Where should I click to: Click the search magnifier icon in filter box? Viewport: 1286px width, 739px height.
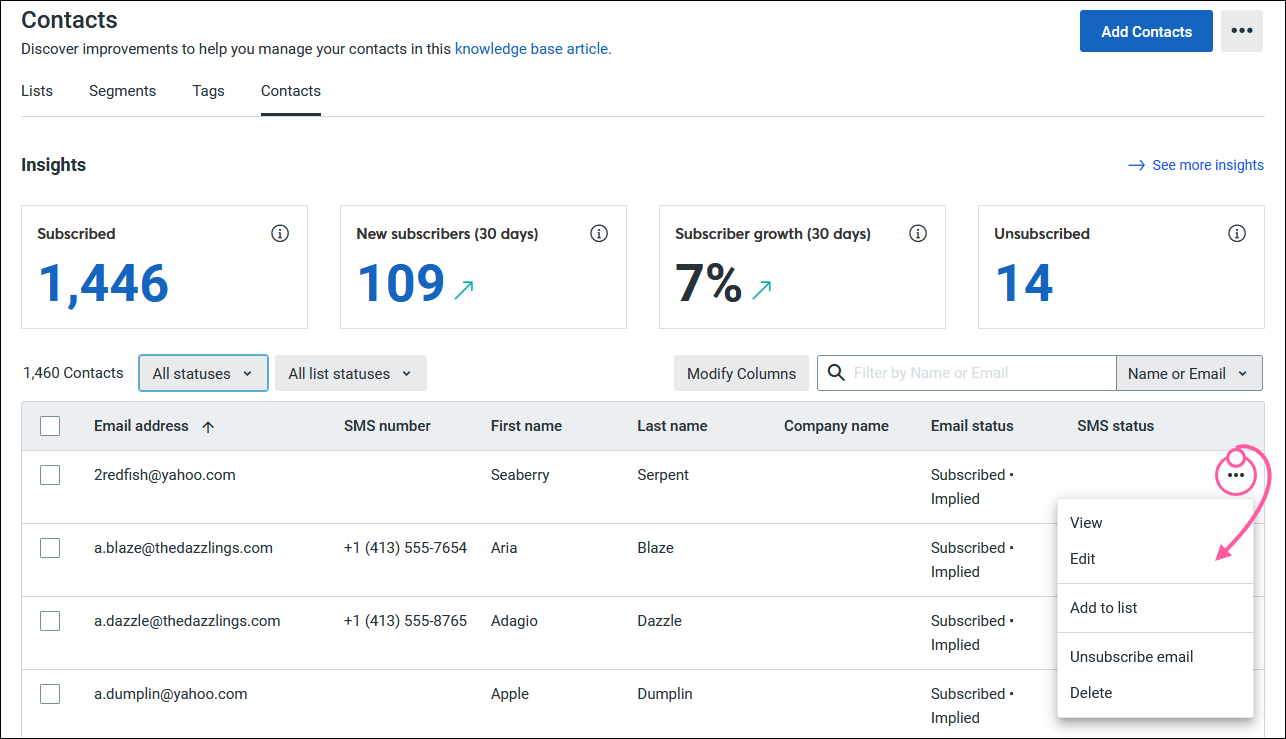click(836, 373)
